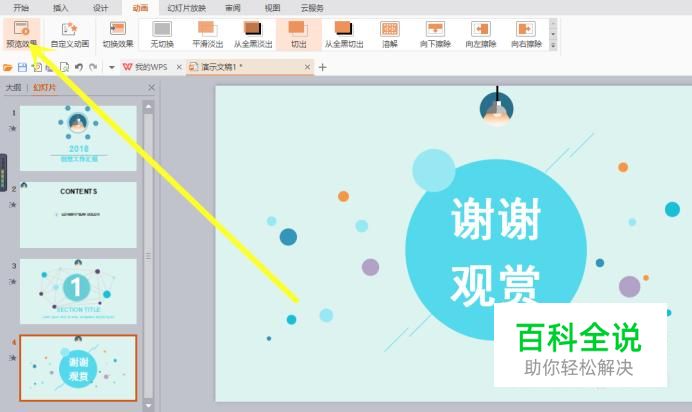
Task: Click the undo arrow icon
Action: pyautogui.click(x=79, y=67)
